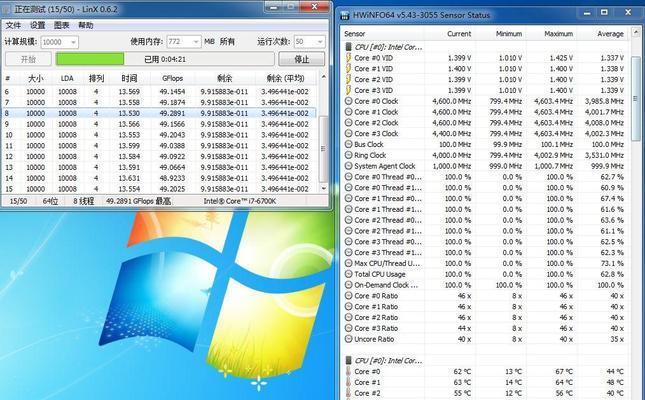Click the Core #2 temperature row label

pos(367,393)
